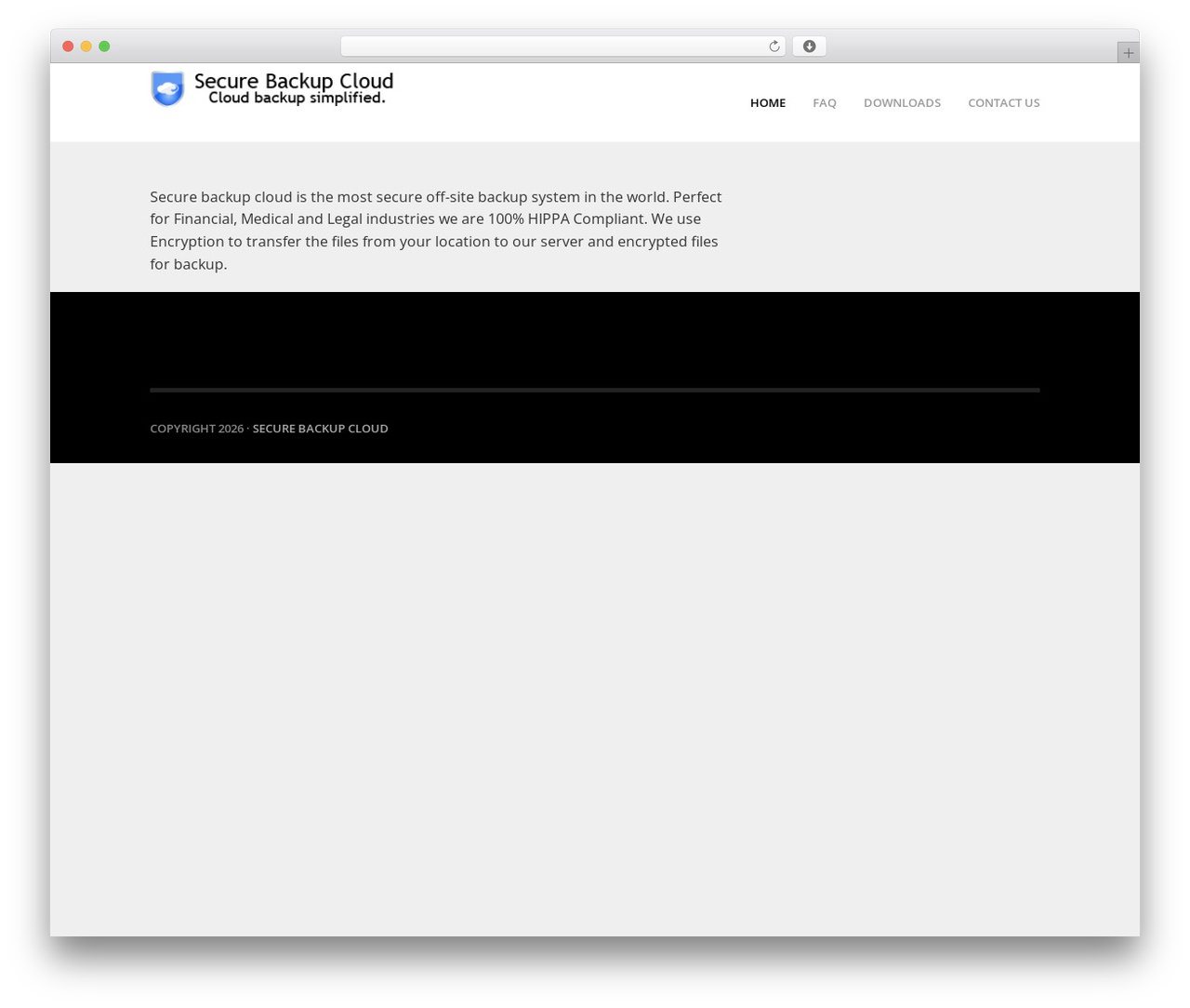The image size is (1190, 1008).
Task: Open the DOWNLOADS menu item
Action: tap(902, 103)
